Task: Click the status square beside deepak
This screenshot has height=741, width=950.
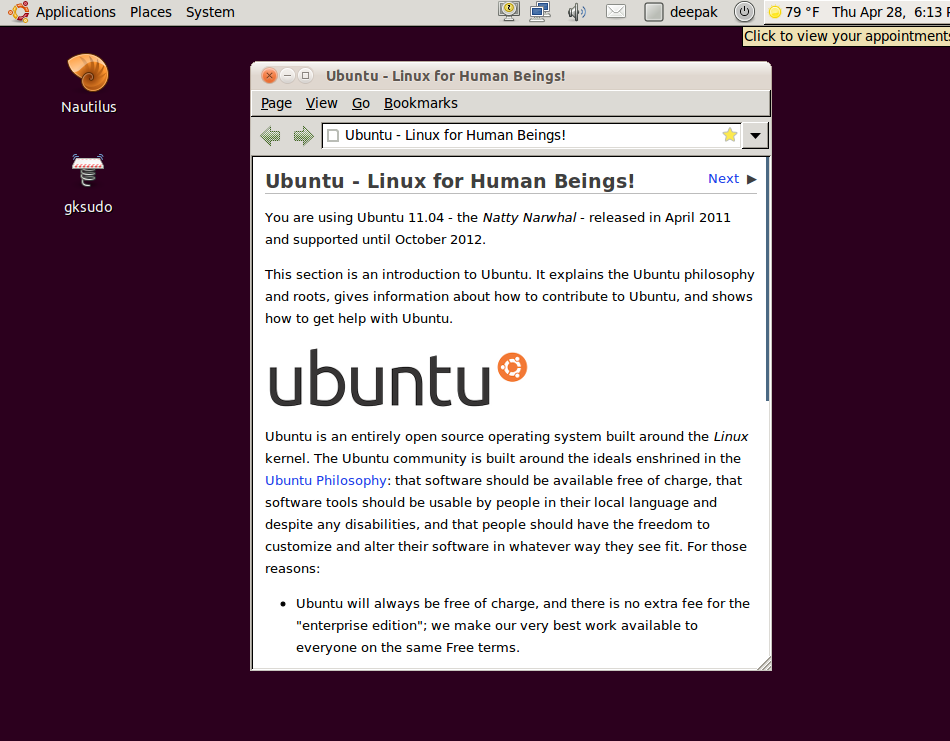Action: pyautogui.click(x=653, y=12)
